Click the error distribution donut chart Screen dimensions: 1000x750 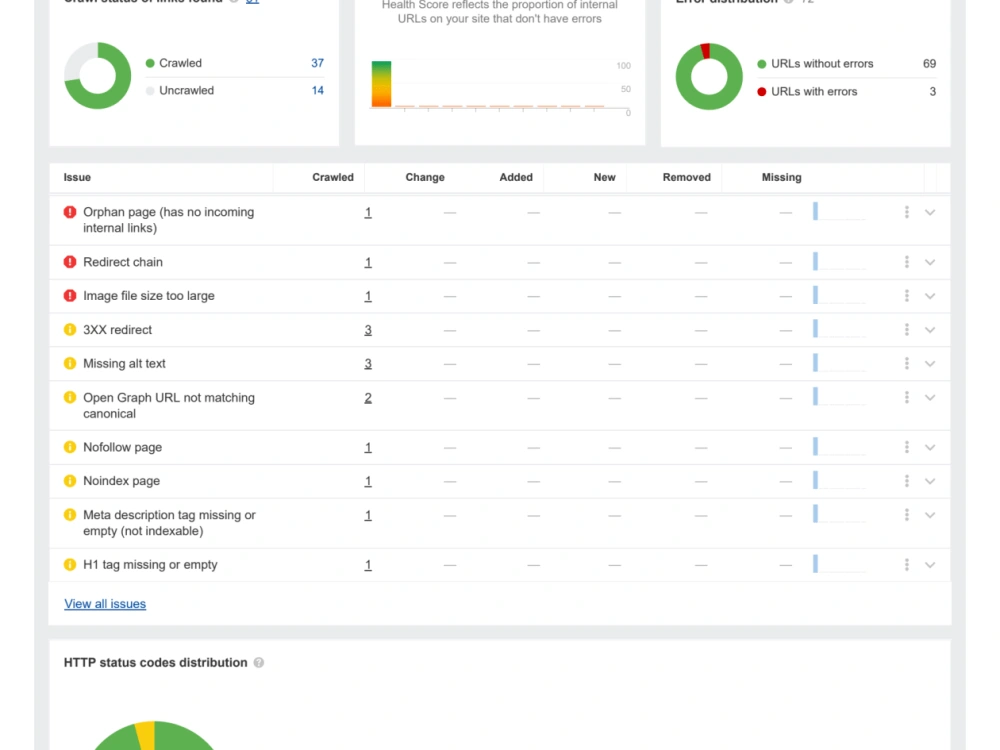pyautogui.click(x=709, y=77)
